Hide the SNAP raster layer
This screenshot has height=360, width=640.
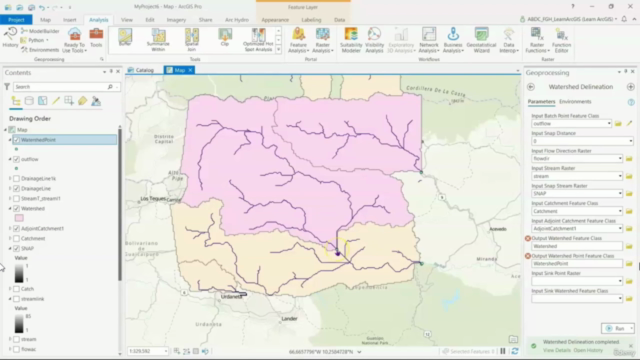[16, 248]
